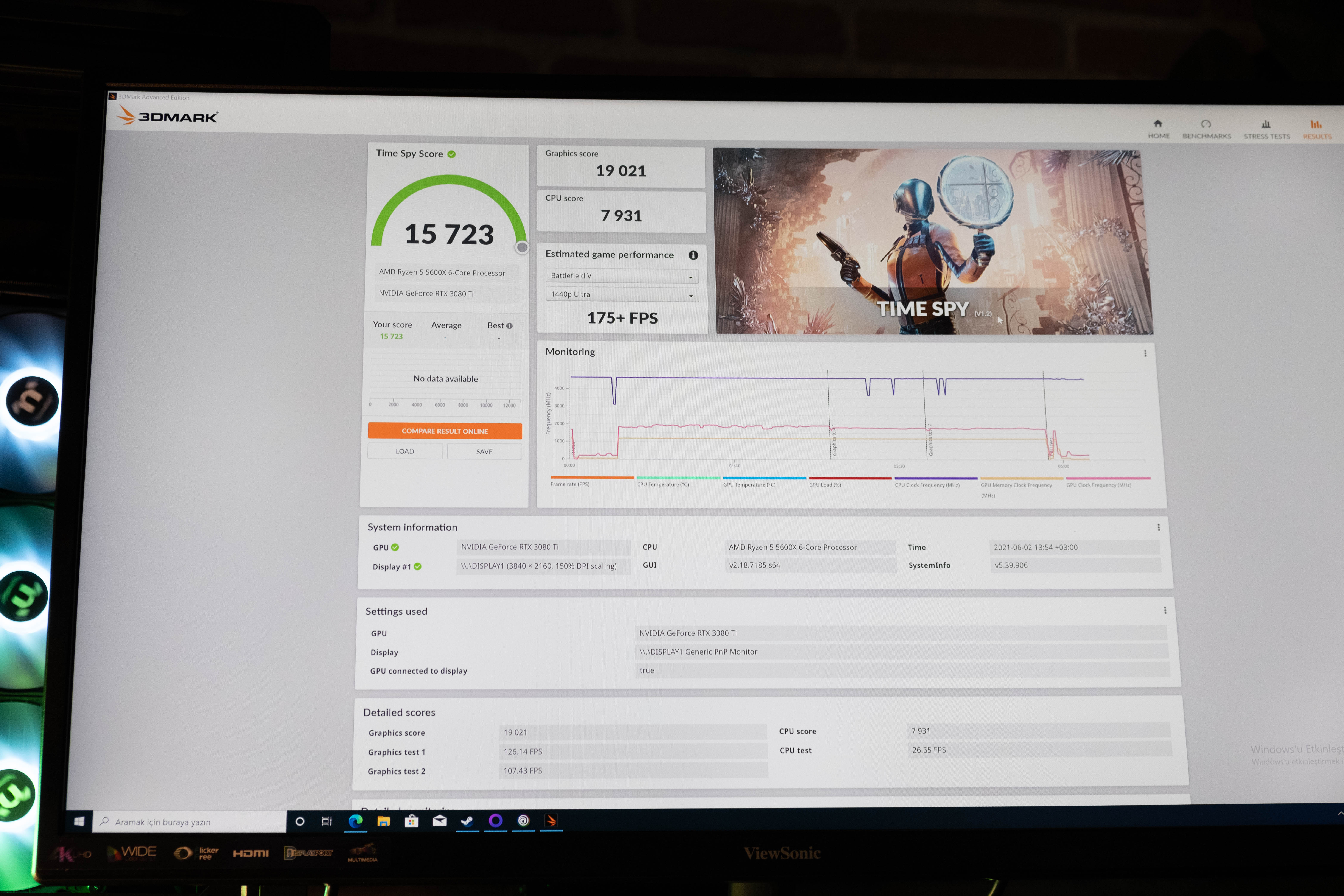1344x896 pixels.
Task: Click GPU verified checkmark in System information
Action: (395, 548)
